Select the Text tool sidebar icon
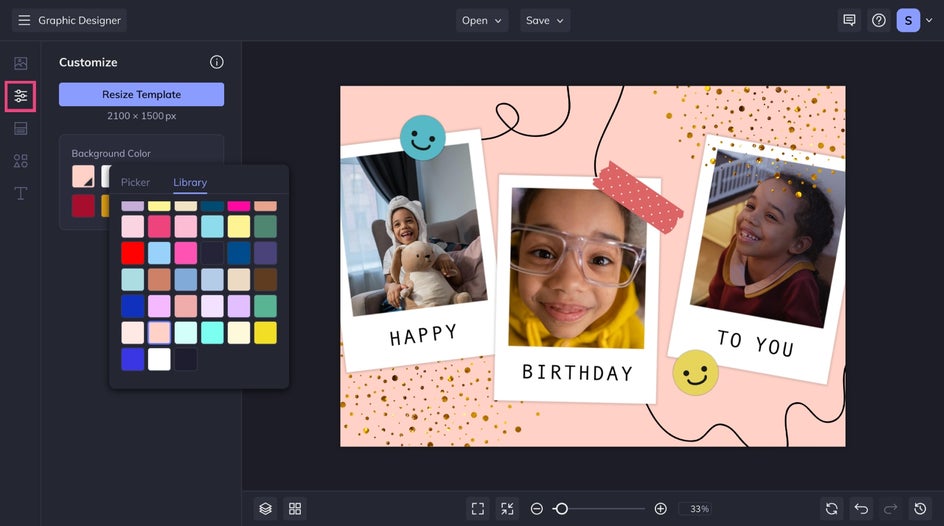Image resolution: width=944 pixels, height=526 pixels. pyautogui.click(x=20, y=193)
